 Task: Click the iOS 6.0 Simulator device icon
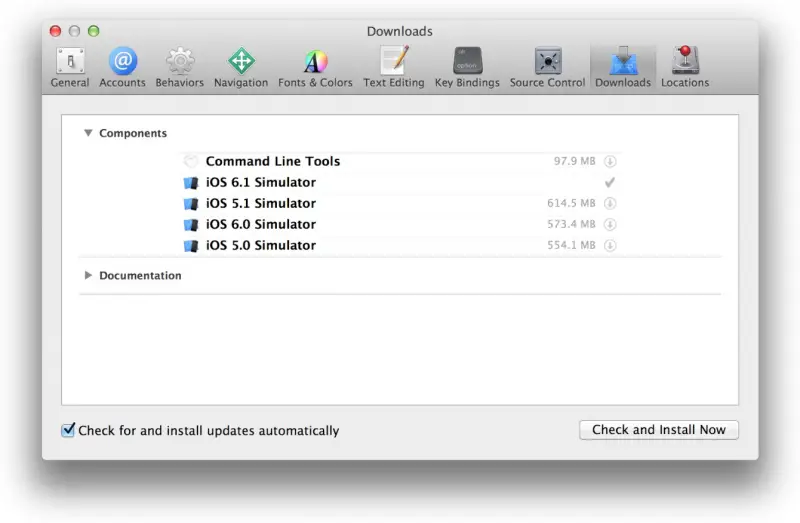[191, 225]
